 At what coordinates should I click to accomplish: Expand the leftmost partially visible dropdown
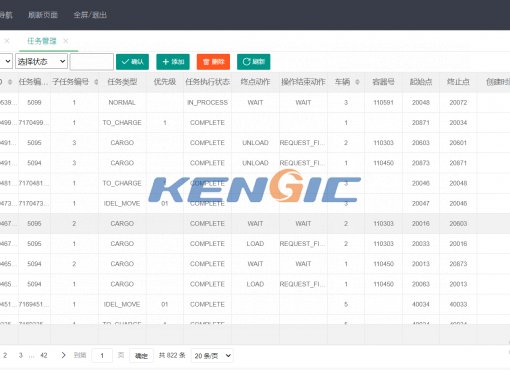(6, 61)
